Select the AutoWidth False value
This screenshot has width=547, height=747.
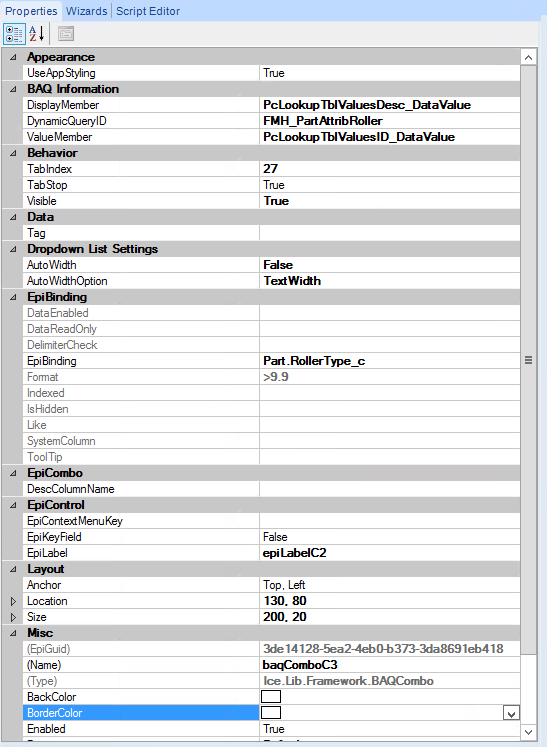(390, 265)
